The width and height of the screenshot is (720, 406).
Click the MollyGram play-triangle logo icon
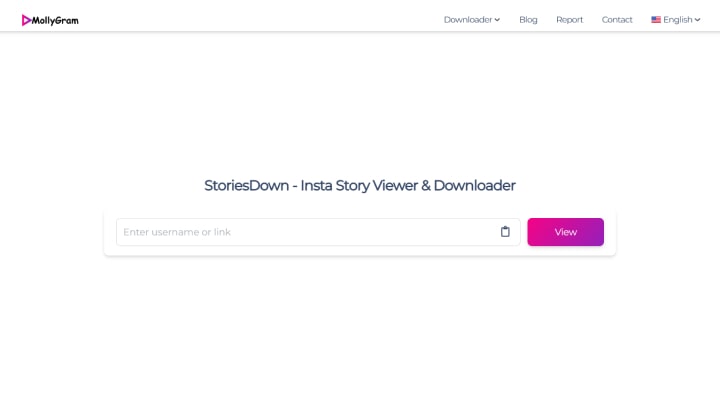[x=26, y=20]
